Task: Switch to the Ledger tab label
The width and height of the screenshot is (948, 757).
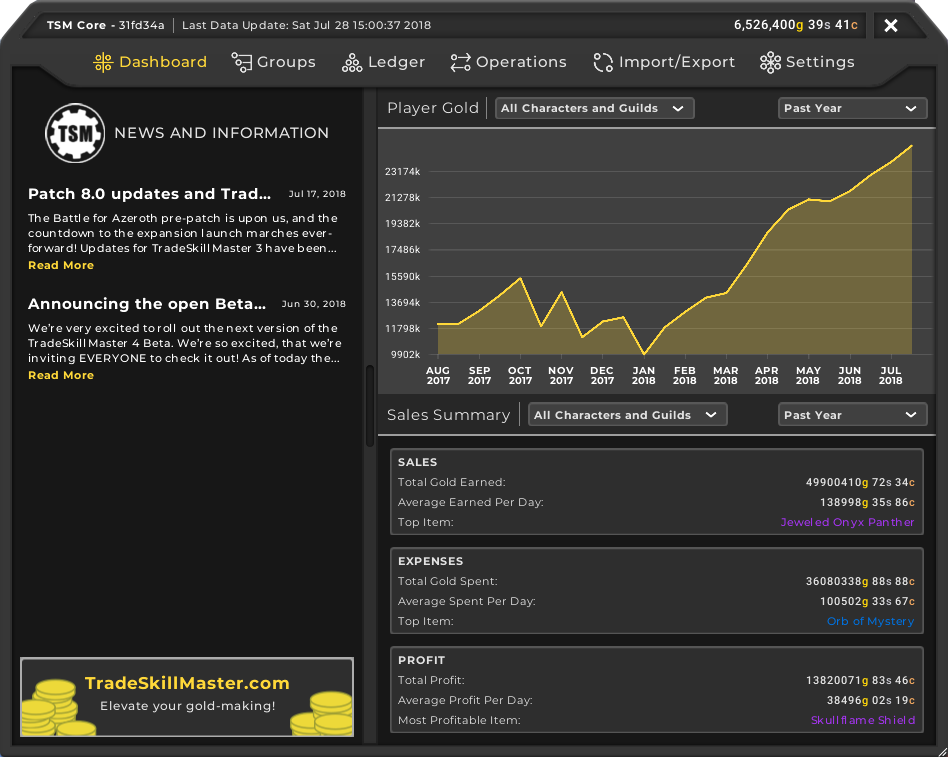Action: tap(396, 62)
